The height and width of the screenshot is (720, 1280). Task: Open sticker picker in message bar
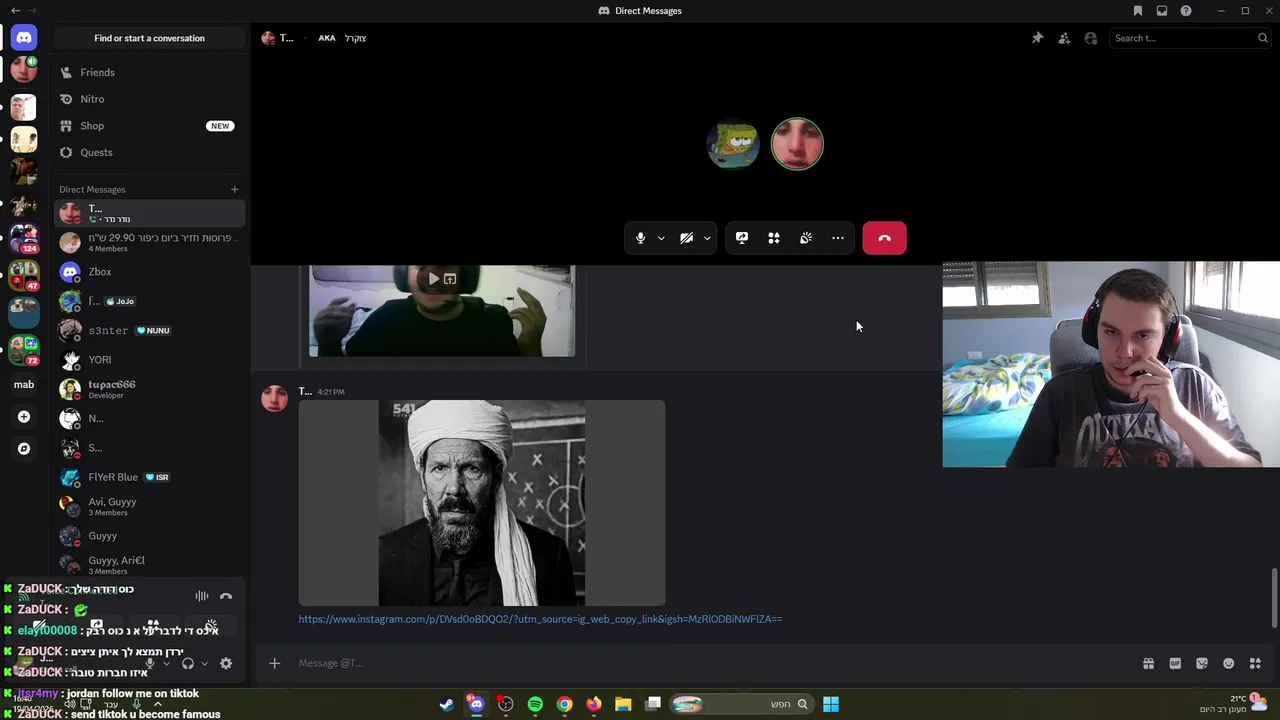(x=1202, y=663)
